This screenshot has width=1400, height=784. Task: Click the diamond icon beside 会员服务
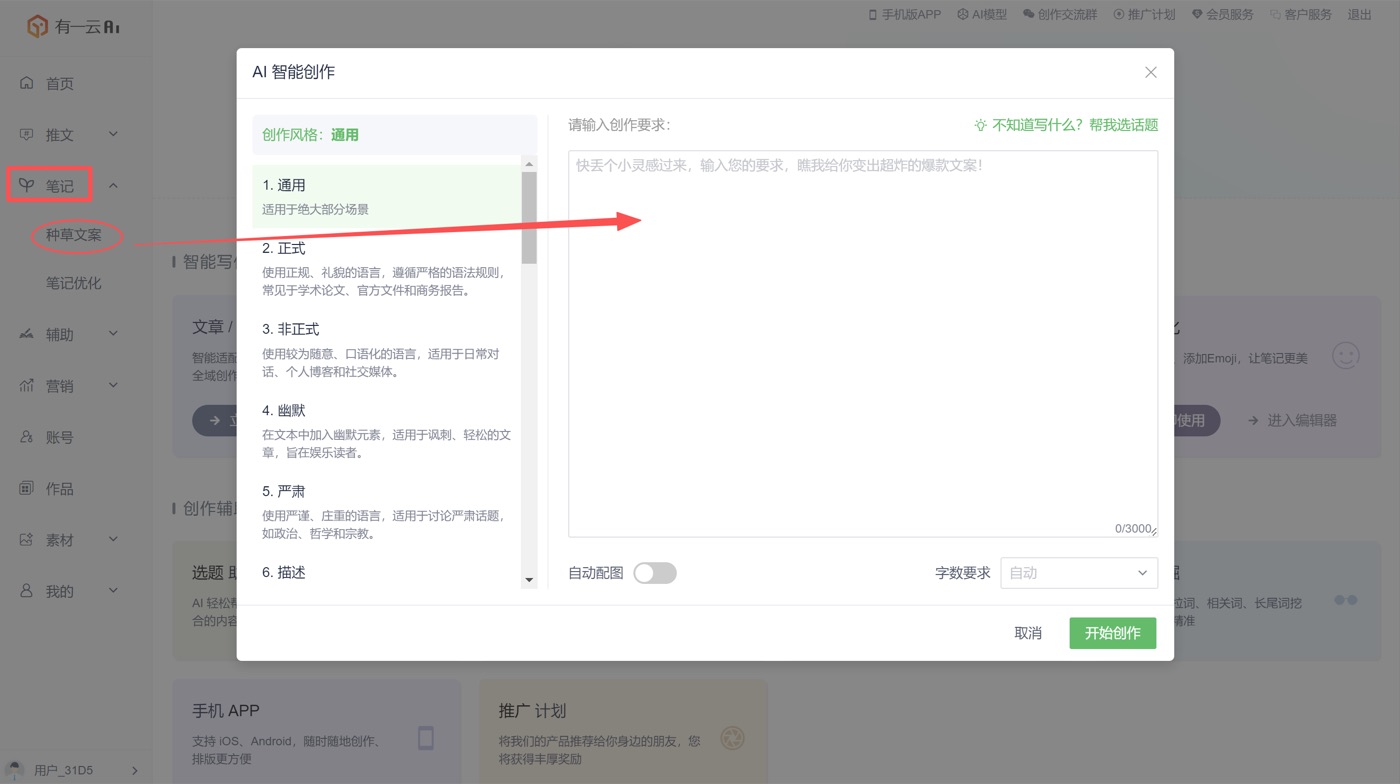(1197, 15)
